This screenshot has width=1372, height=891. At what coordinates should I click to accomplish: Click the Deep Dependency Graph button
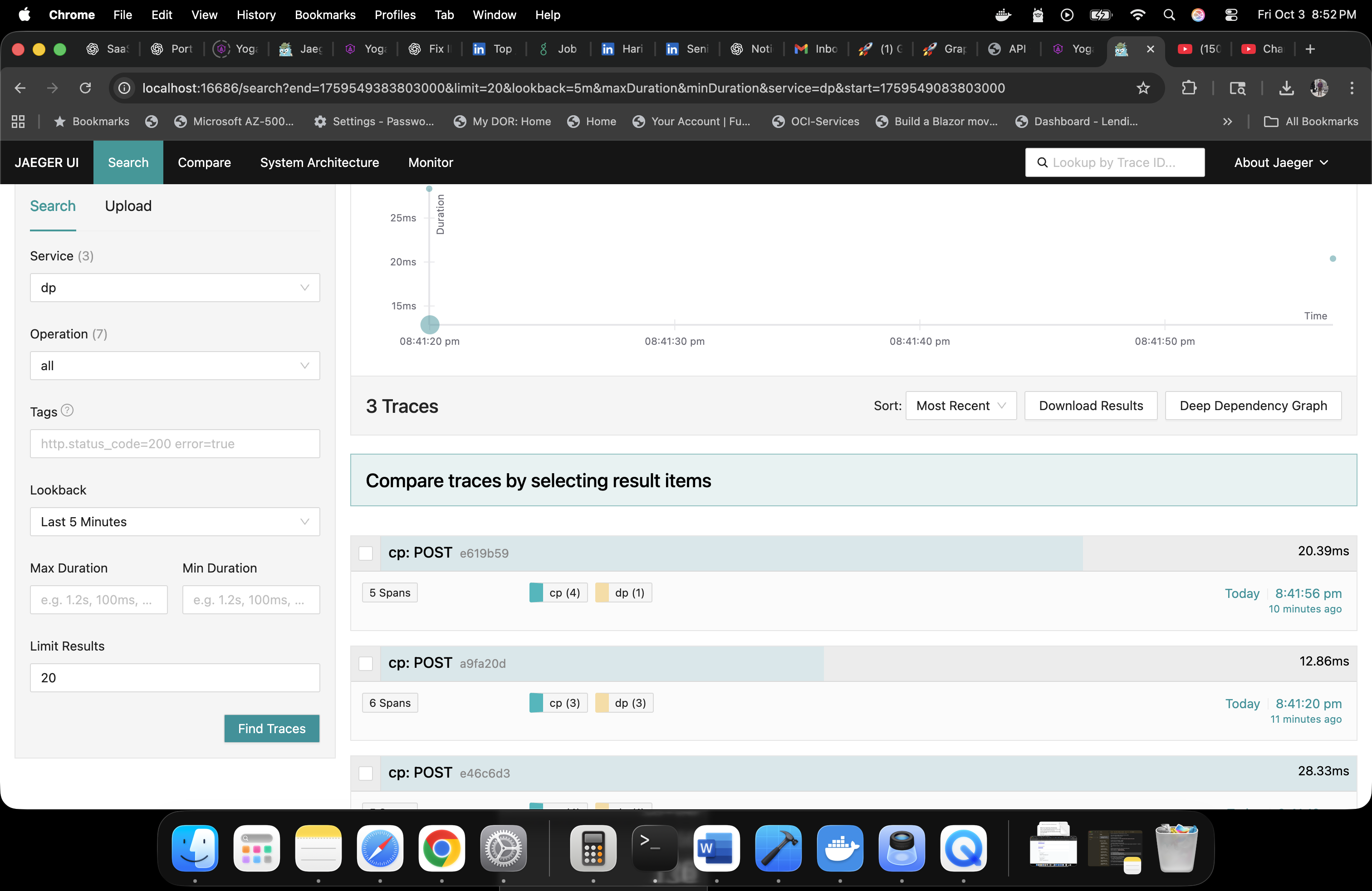pyautogui.click(x=1253, y=406)
